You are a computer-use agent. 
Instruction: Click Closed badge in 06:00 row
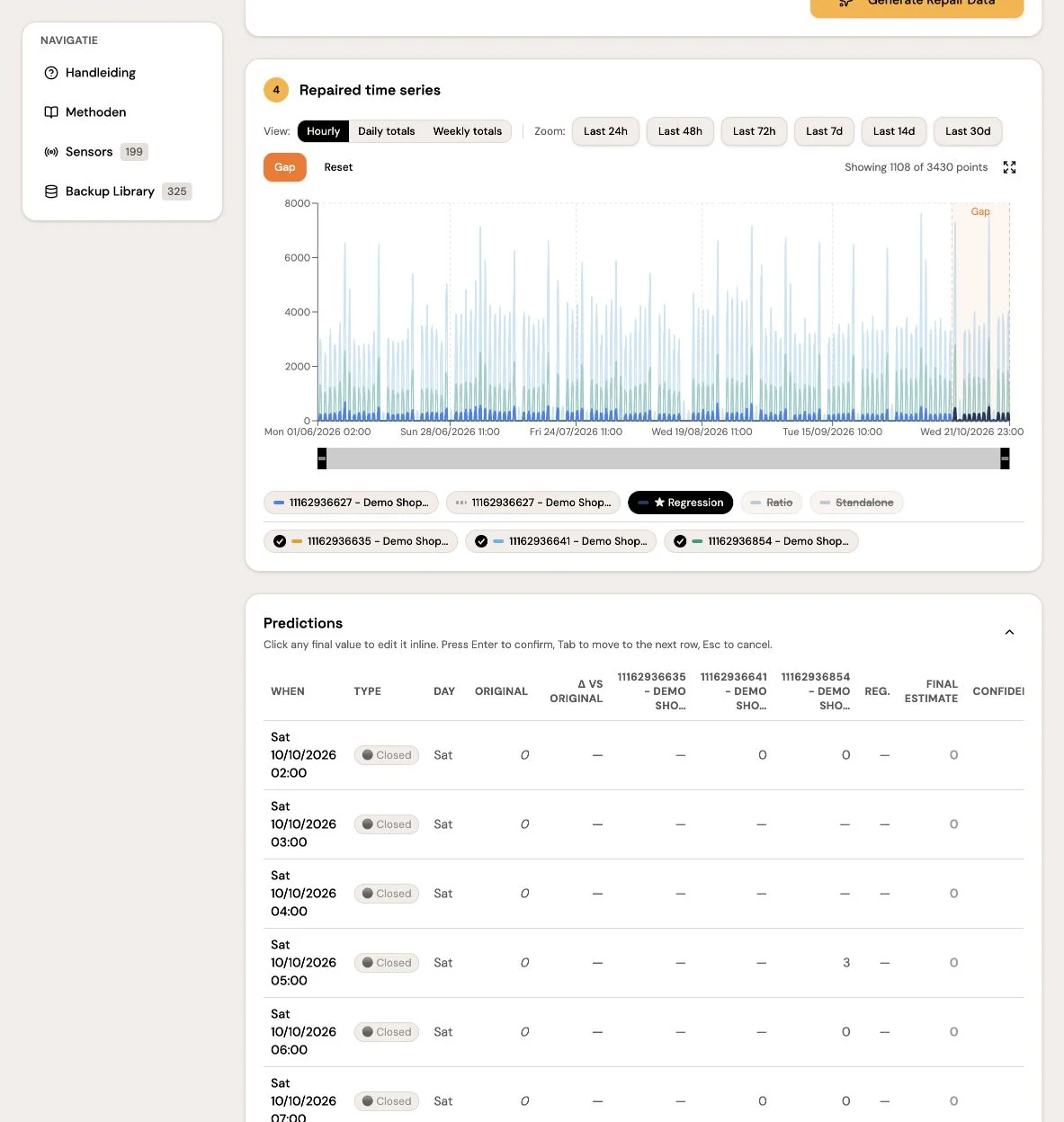point(386,1032)
